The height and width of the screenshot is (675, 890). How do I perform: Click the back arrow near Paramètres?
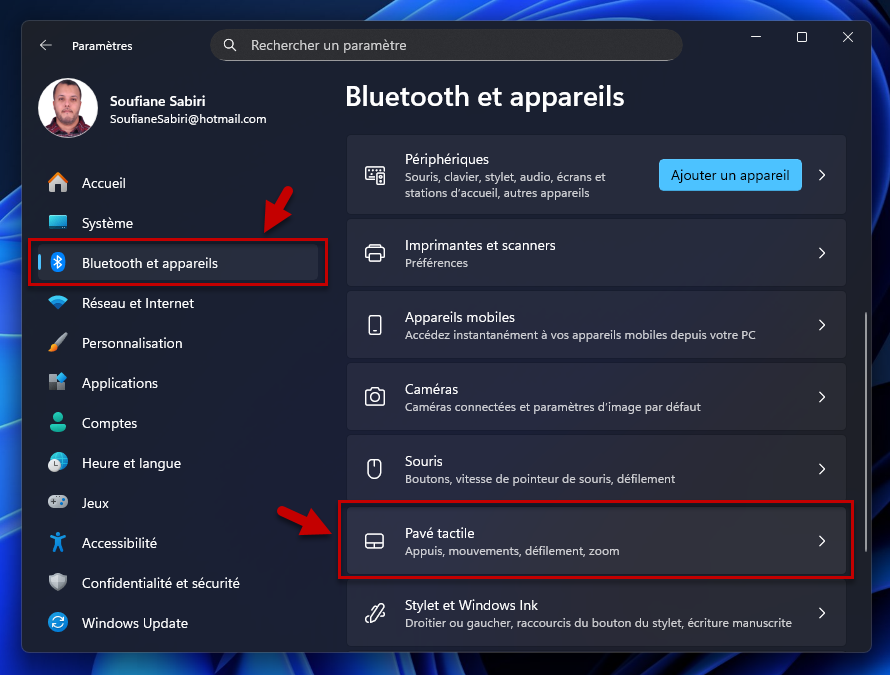(46, 45)
